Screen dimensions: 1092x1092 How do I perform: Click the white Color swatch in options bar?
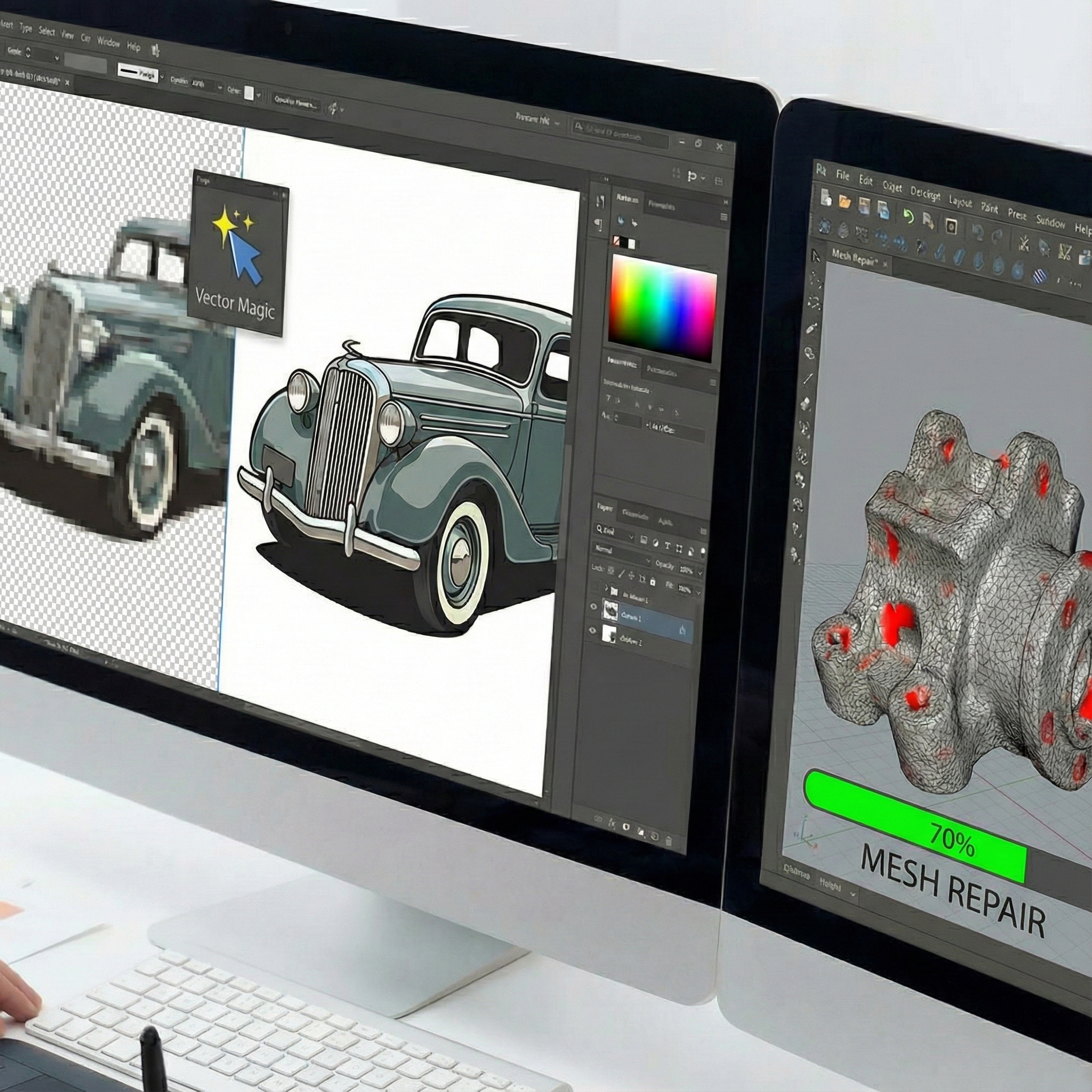248,93
